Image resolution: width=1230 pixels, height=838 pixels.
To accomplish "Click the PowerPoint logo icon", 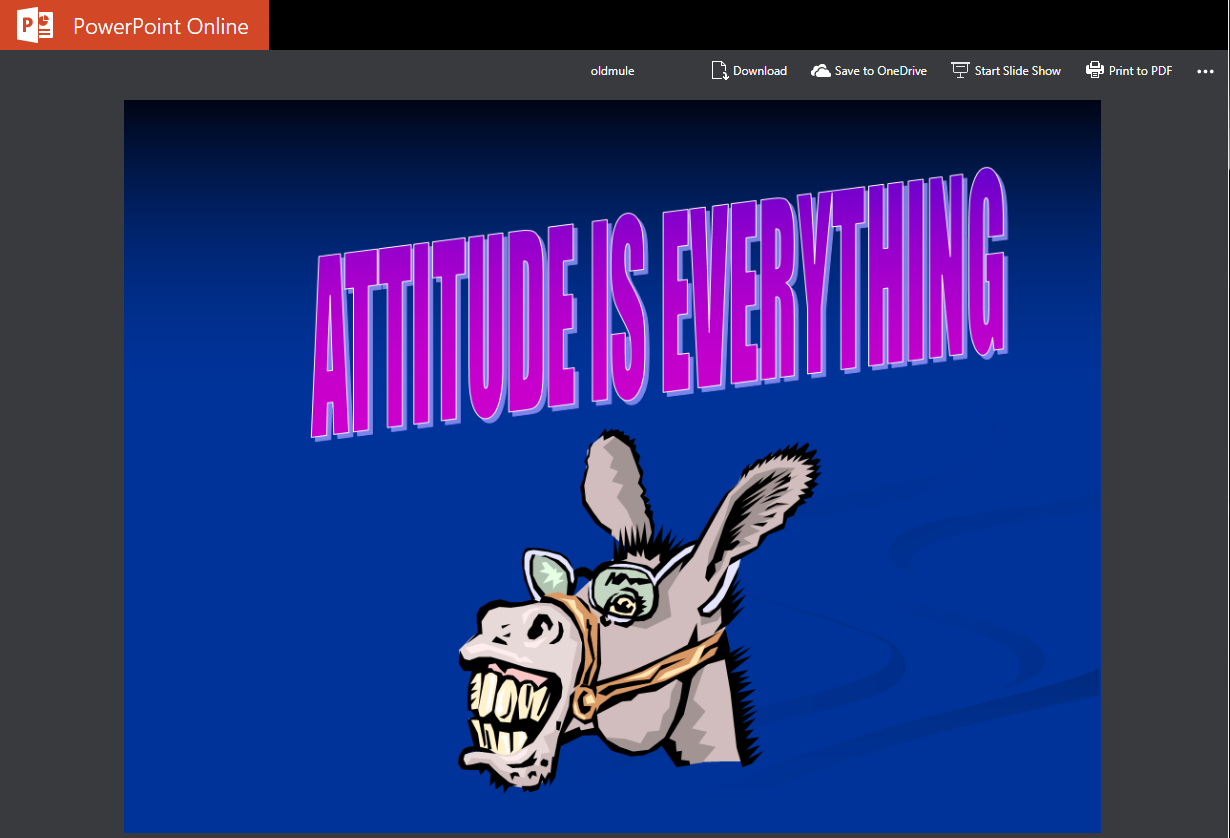I will (35, 25).
